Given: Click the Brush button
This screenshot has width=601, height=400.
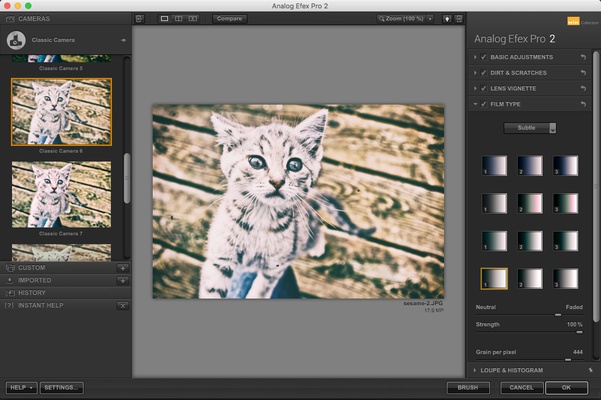Looking at the screenshot, I should click(467, 387).
